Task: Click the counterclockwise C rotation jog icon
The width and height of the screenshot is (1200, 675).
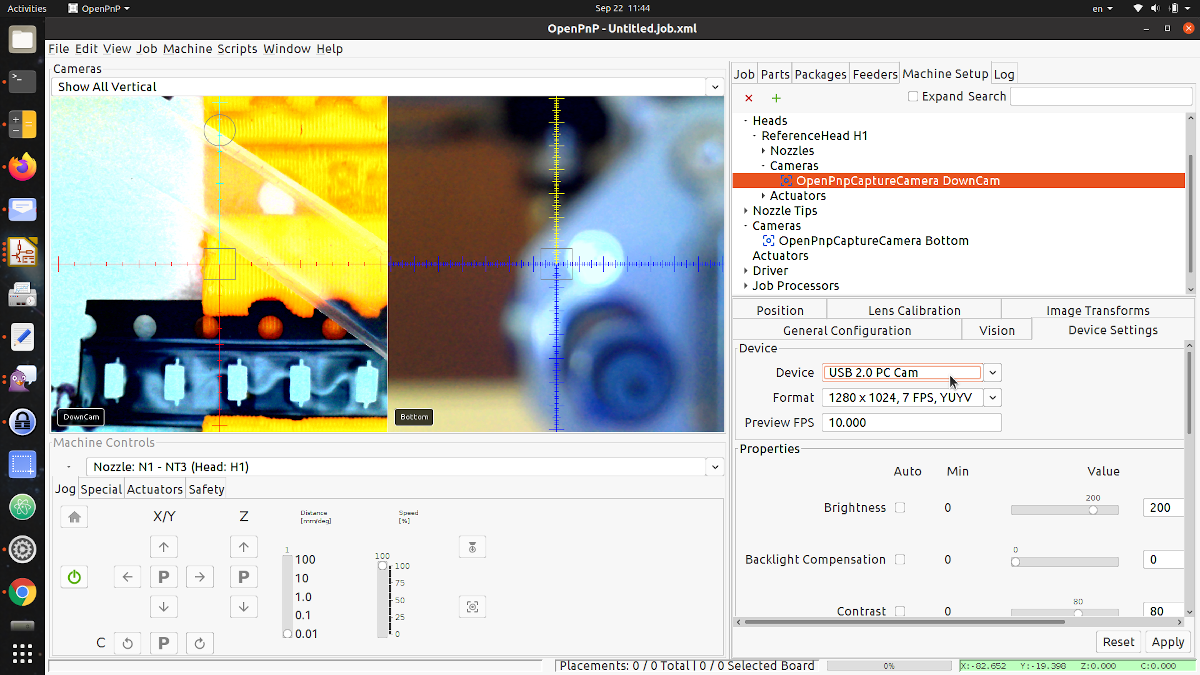Action: [127, 643]
